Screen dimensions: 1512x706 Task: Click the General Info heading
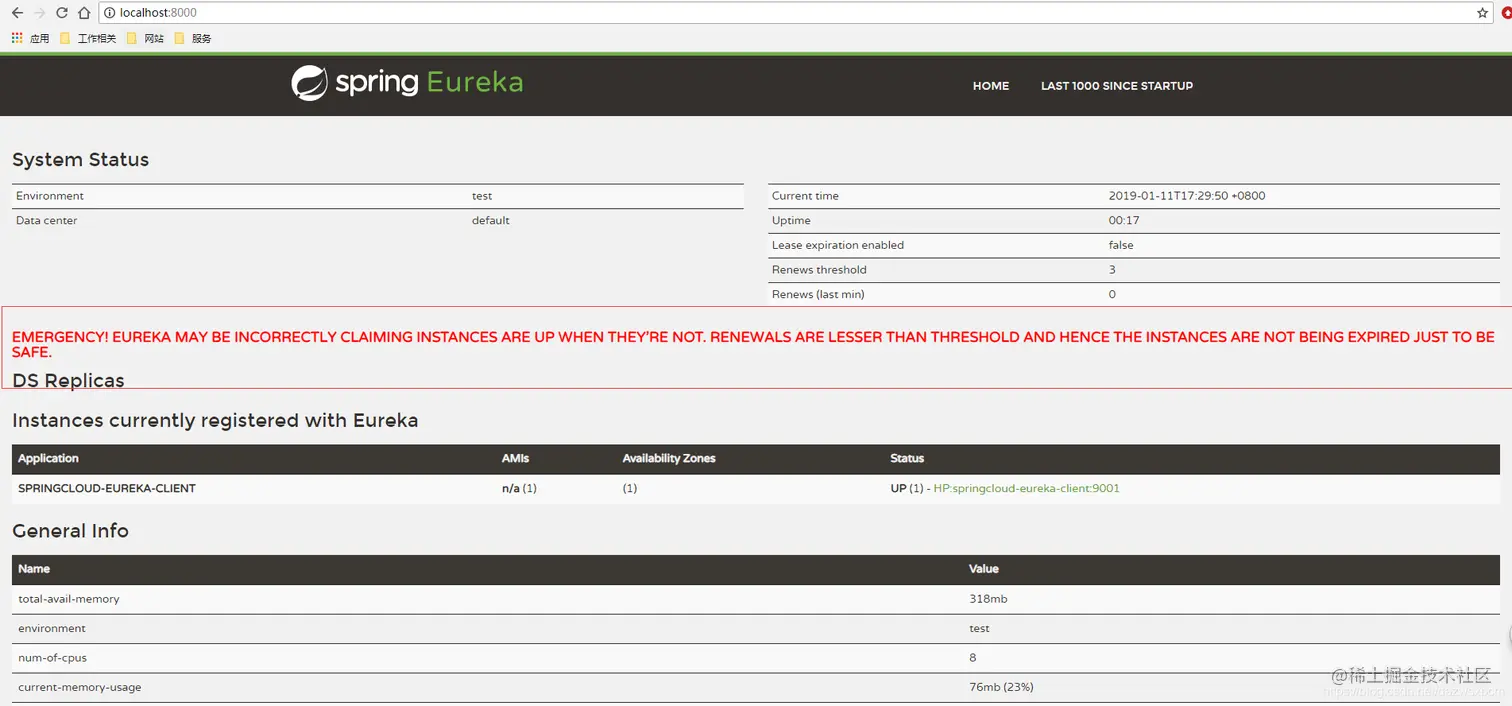pos(70,531)
